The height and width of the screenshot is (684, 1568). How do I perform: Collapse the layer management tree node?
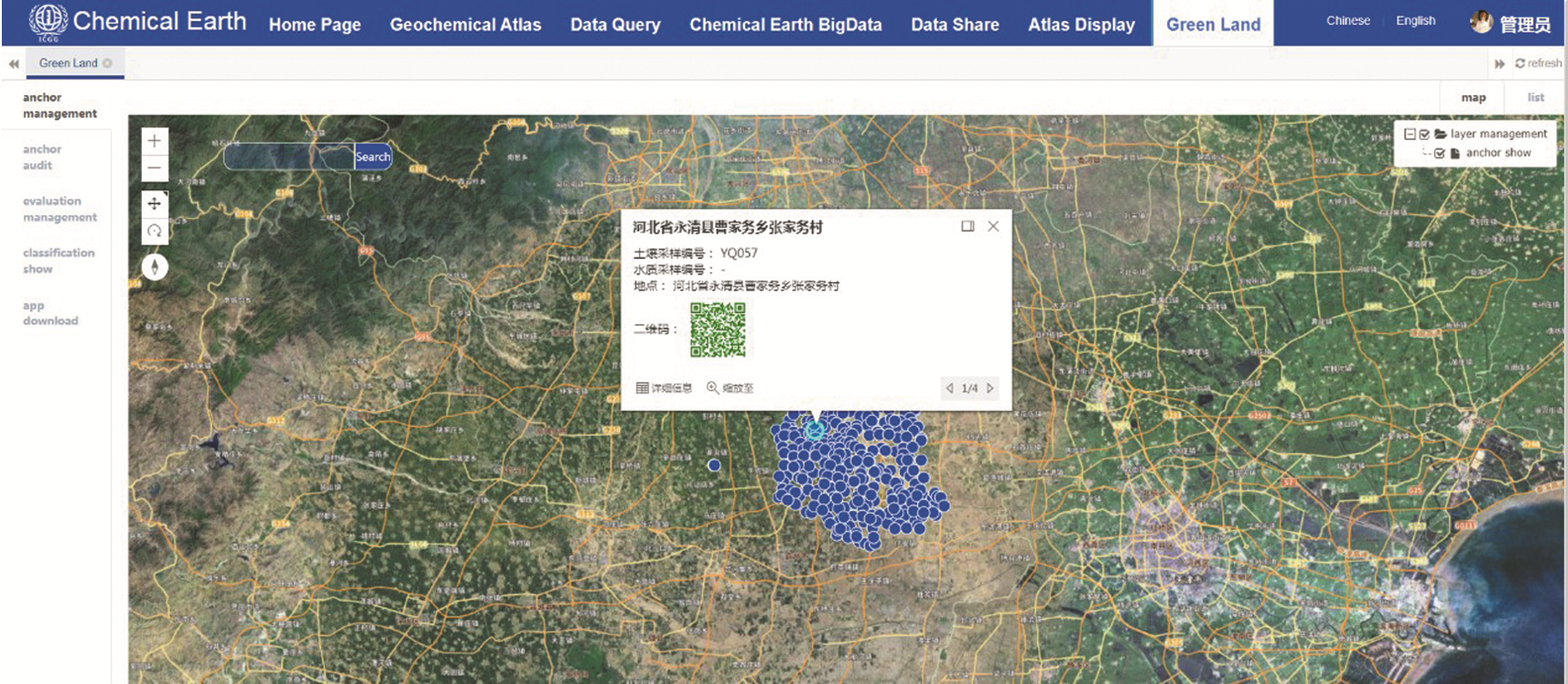[x=1410, y=134]
